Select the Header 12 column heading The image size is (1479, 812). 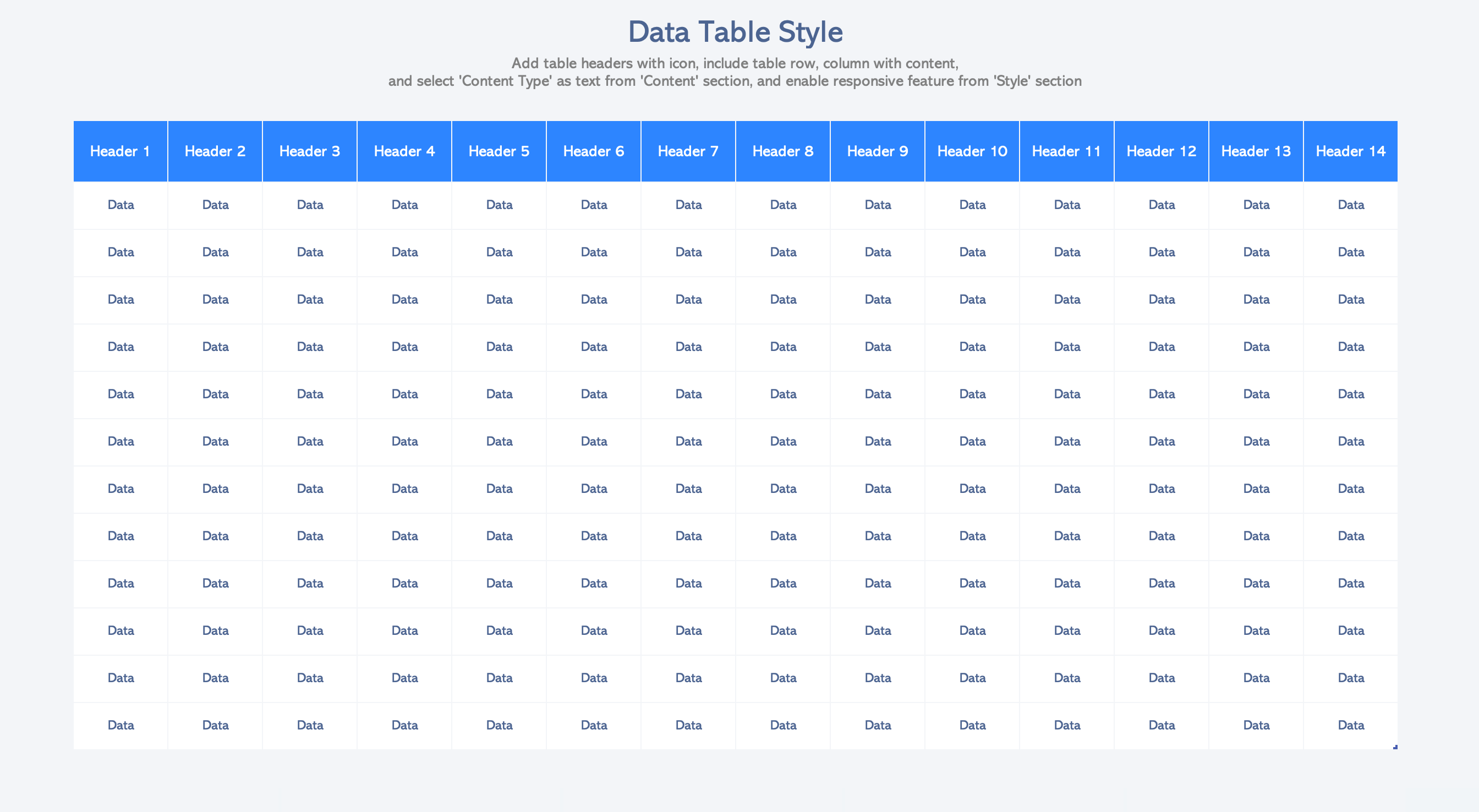[1161, 151]
